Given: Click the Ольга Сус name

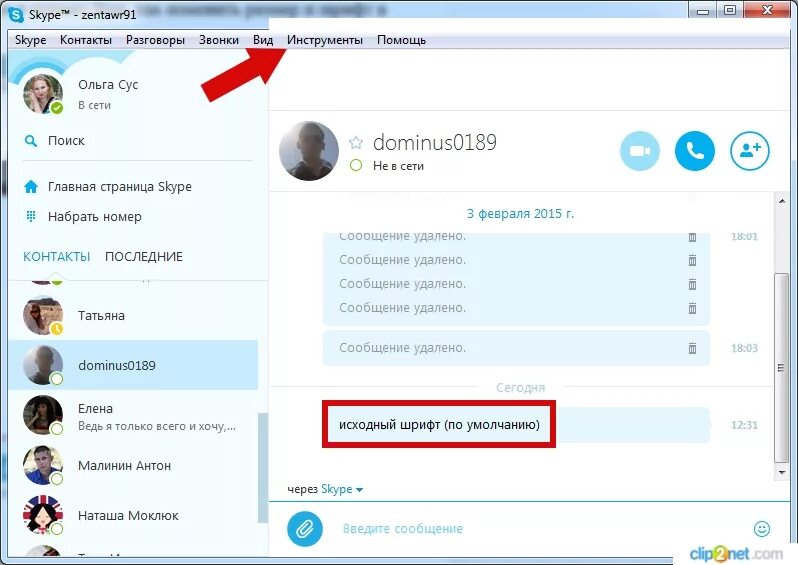Looking at the screenshot, I should [x=108, y=84].
